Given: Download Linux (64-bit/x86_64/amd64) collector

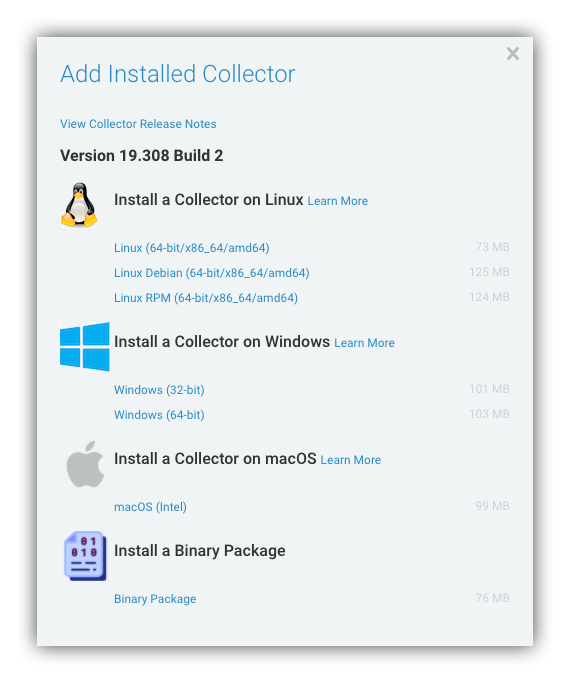Looking at the screenshot, I should (192, 248).
